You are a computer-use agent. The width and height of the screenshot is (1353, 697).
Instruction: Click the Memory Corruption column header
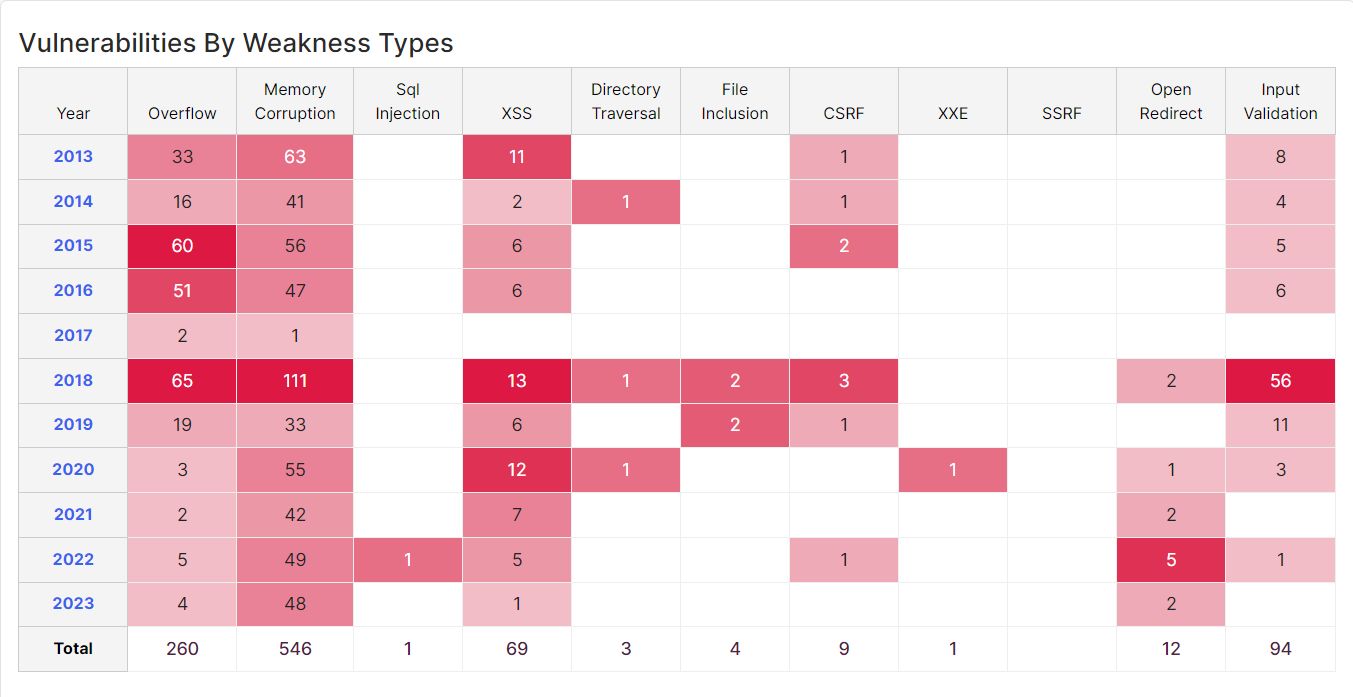click(x=294, y=101)
